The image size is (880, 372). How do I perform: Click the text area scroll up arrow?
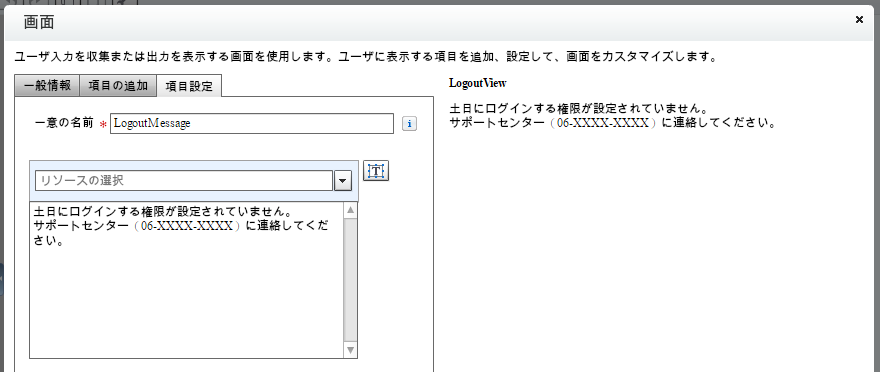(350, 210)
